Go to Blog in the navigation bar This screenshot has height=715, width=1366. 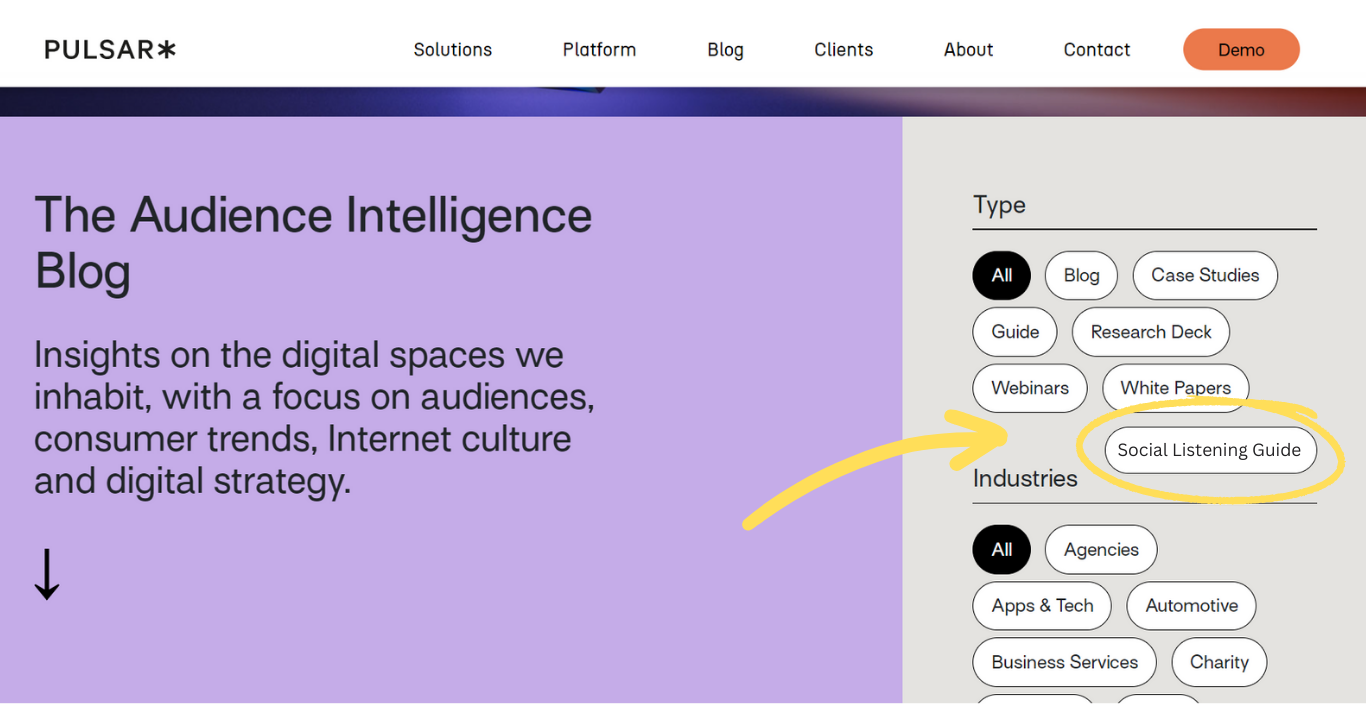pos(725,49)
